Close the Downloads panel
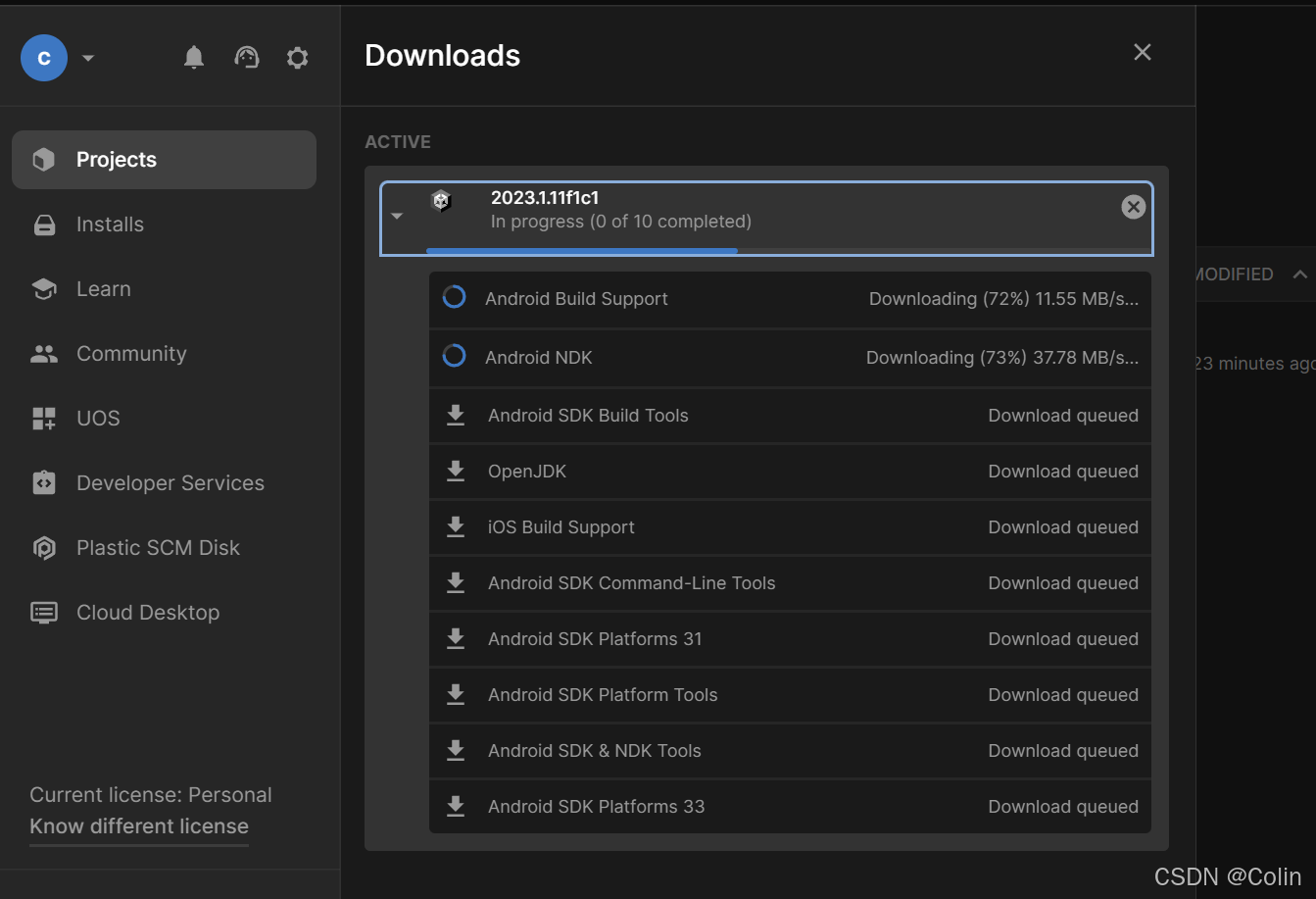The image size is (1316, 899). (x=1143, y=53)
